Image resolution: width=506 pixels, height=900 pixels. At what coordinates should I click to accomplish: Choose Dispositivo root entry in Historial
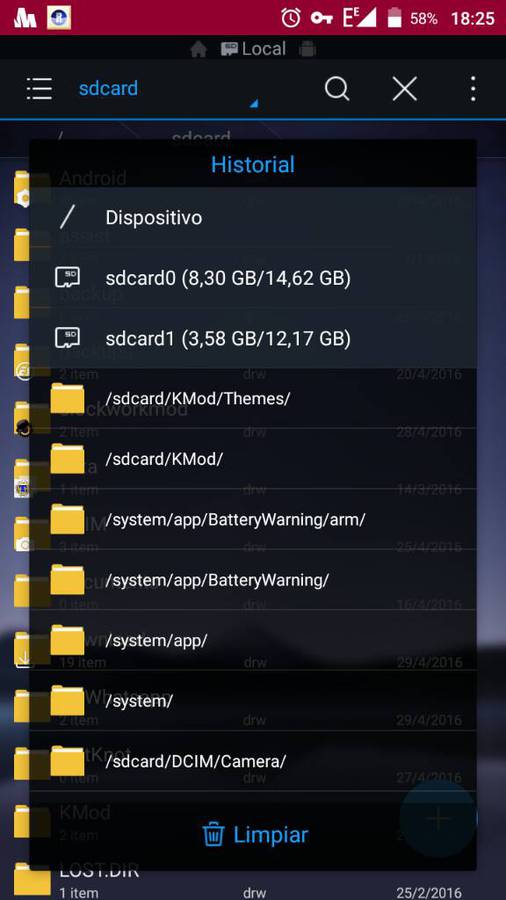coord(253,218)
